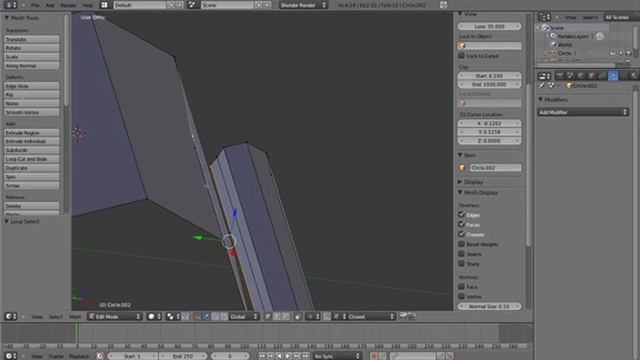Viewport: 640px width, 360px height.
Task: Click the Subdivide button
Action: [x=32, y=150]
